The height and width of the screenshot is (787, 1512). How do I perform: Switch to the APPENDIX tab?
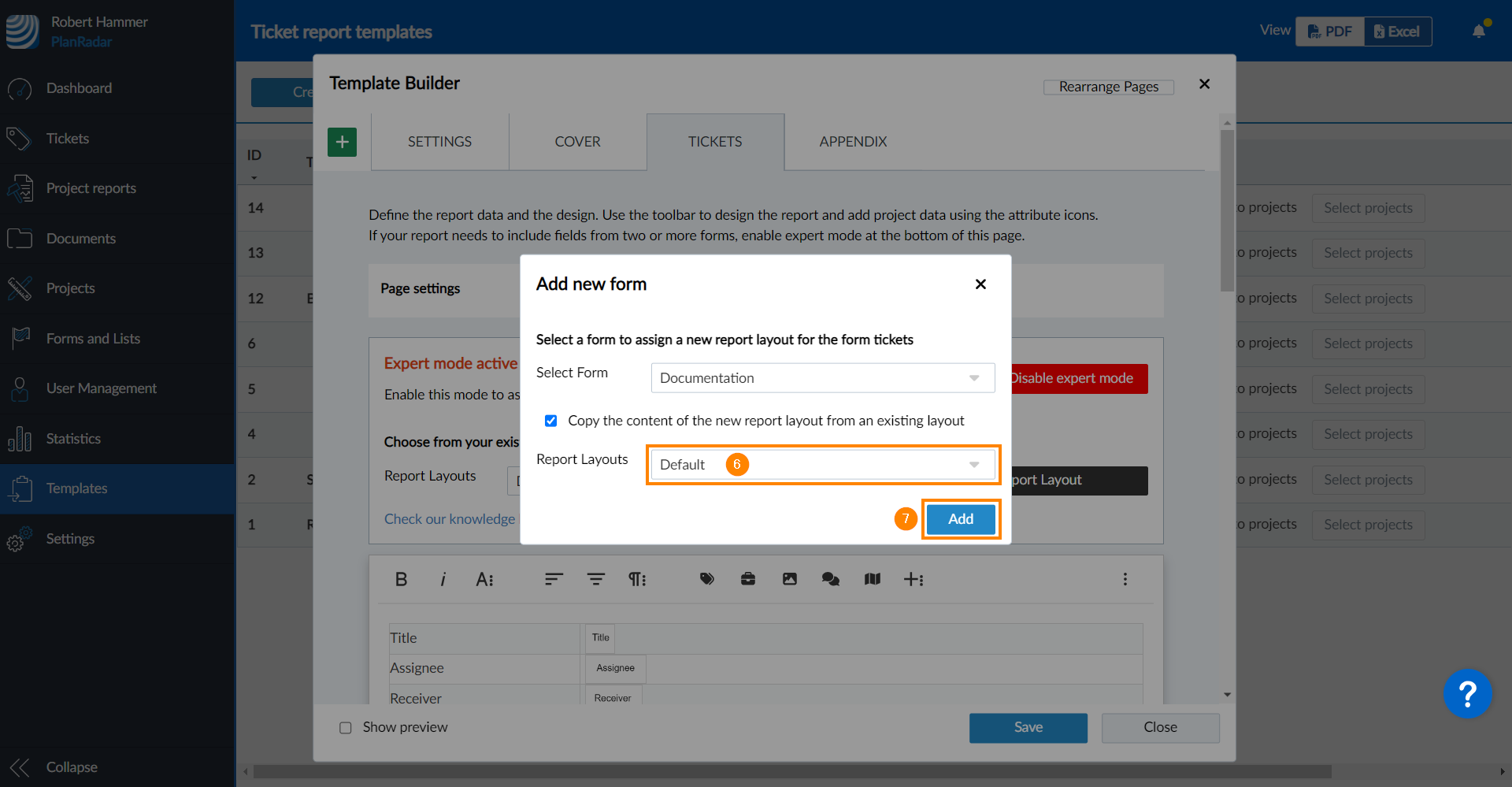coord(853,142)
